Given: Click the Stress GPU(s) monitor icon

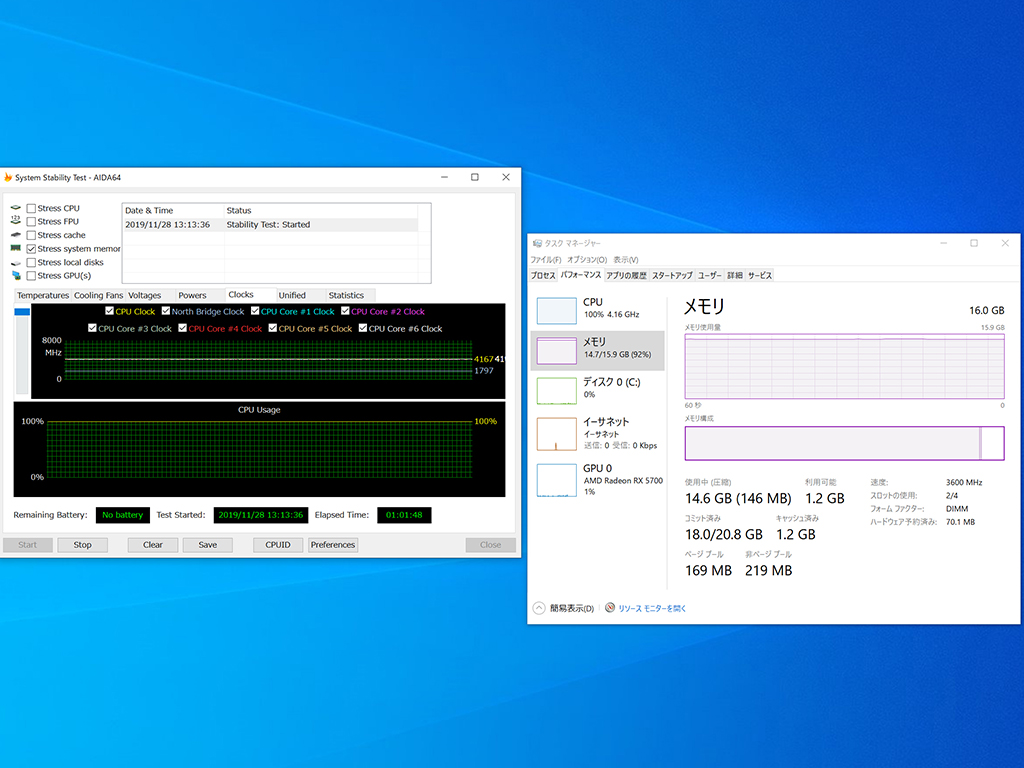Looking at the screenshot, I should 16,276.
